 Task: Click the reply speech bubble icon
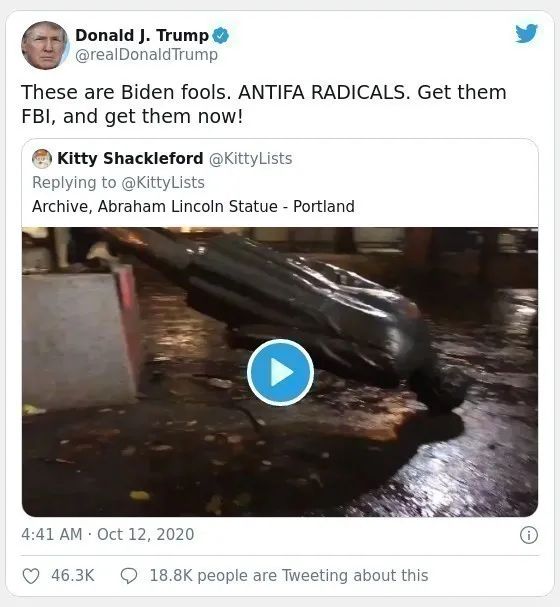pyautogui.click(x=129, y=576)
